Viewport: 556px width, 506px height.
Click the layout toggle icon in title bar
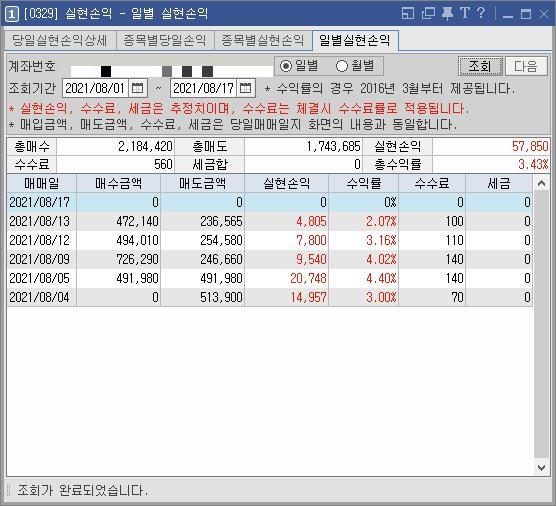[x=408, y=13]
